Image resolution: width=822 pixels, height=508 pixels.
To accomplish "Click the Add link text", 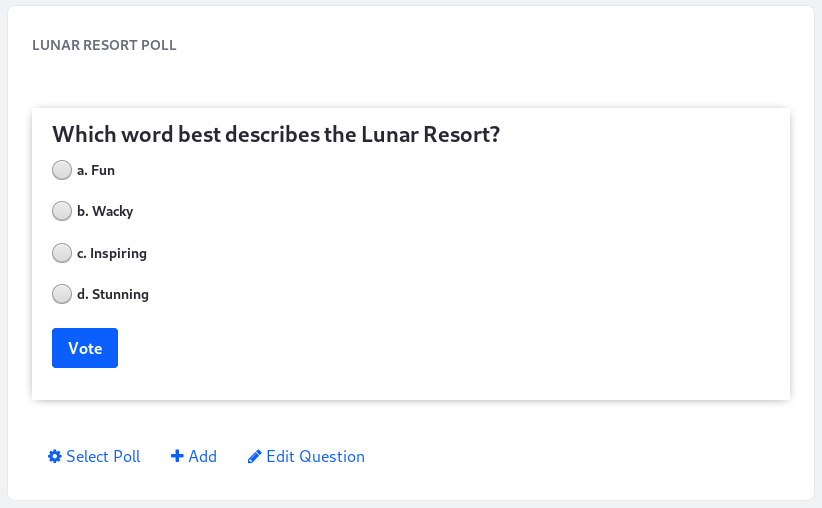I will pyautogui.click(x=202, y=457).
